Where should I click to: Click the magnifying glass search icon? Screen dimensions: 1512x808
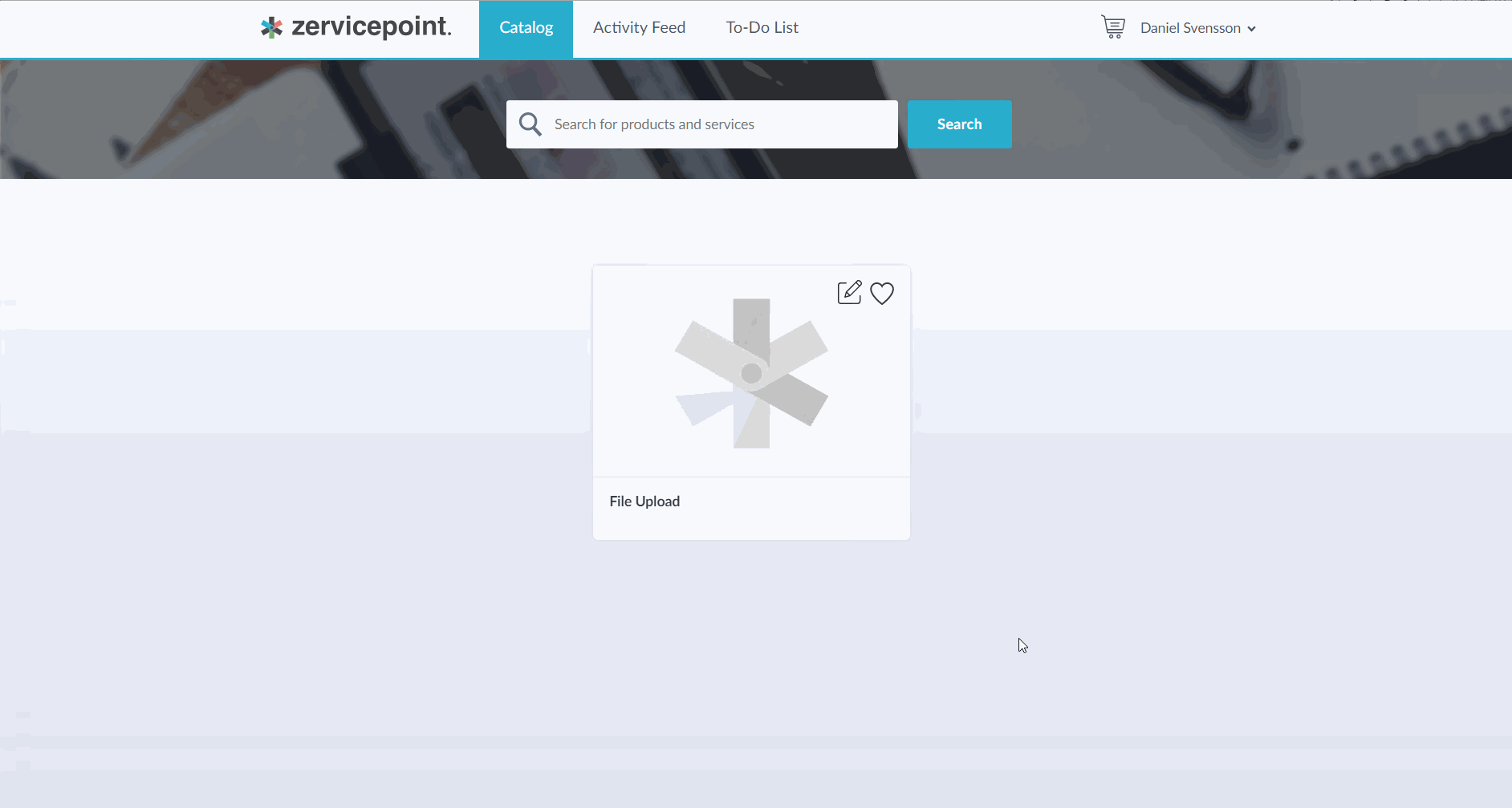click(x=530, y=124)
